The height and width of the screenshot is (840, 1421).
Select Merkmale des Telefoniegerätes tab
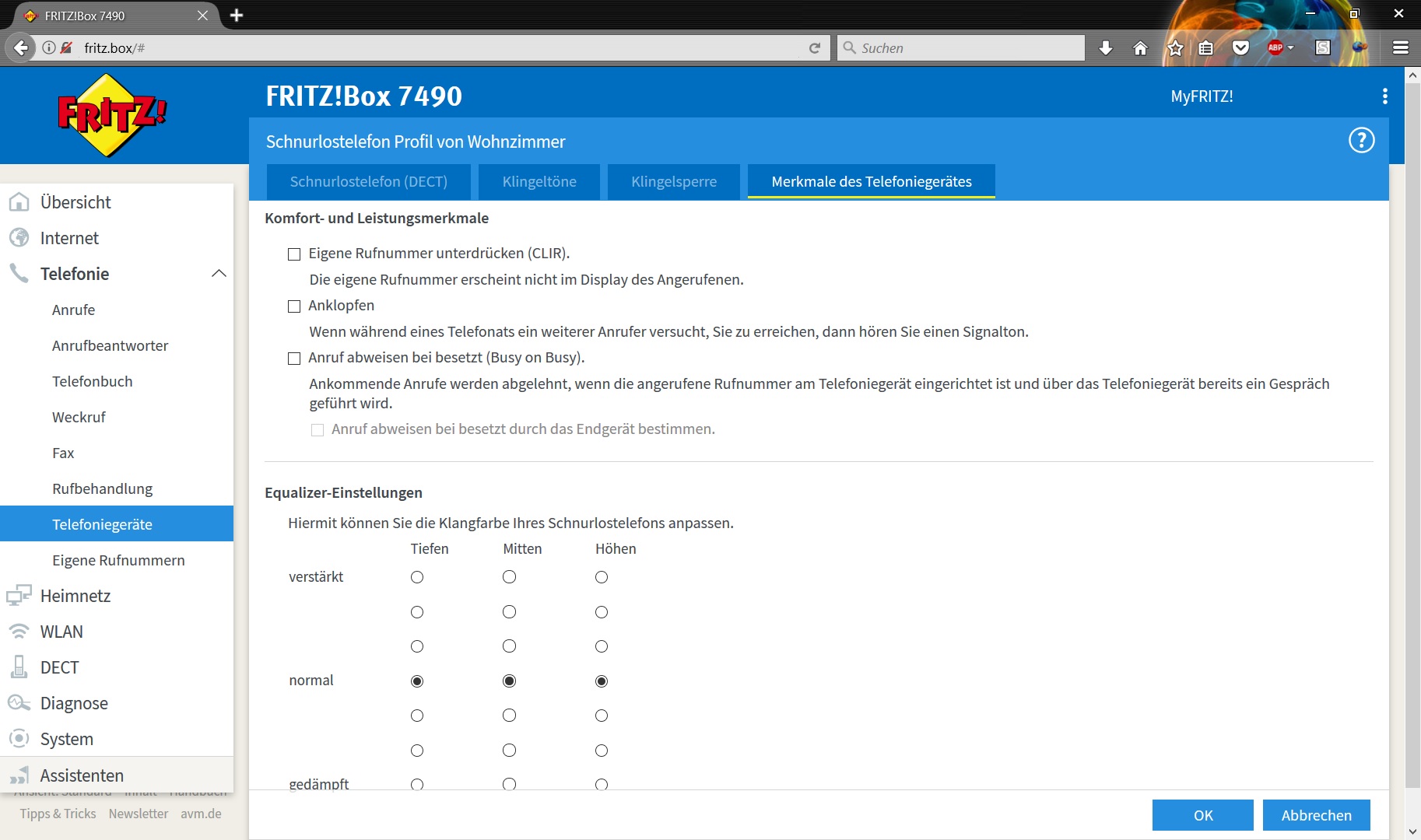[x=872, y=181]
